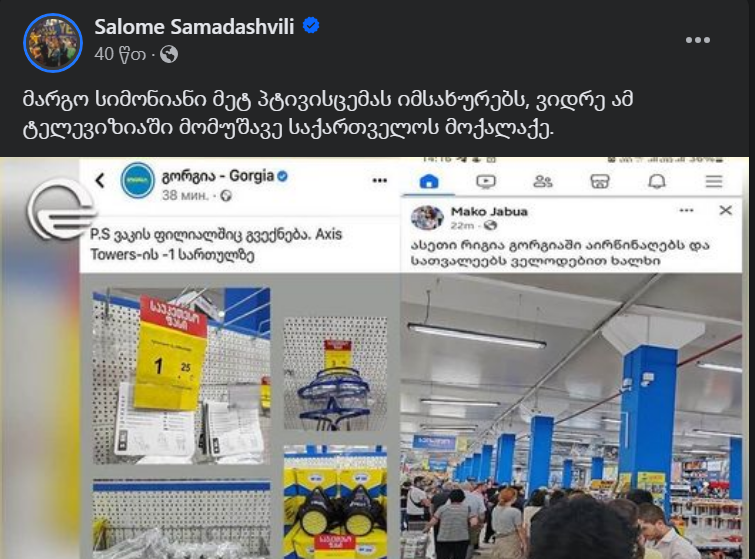
Task: View the crowded store queue photo
Action: pos(571,416)
